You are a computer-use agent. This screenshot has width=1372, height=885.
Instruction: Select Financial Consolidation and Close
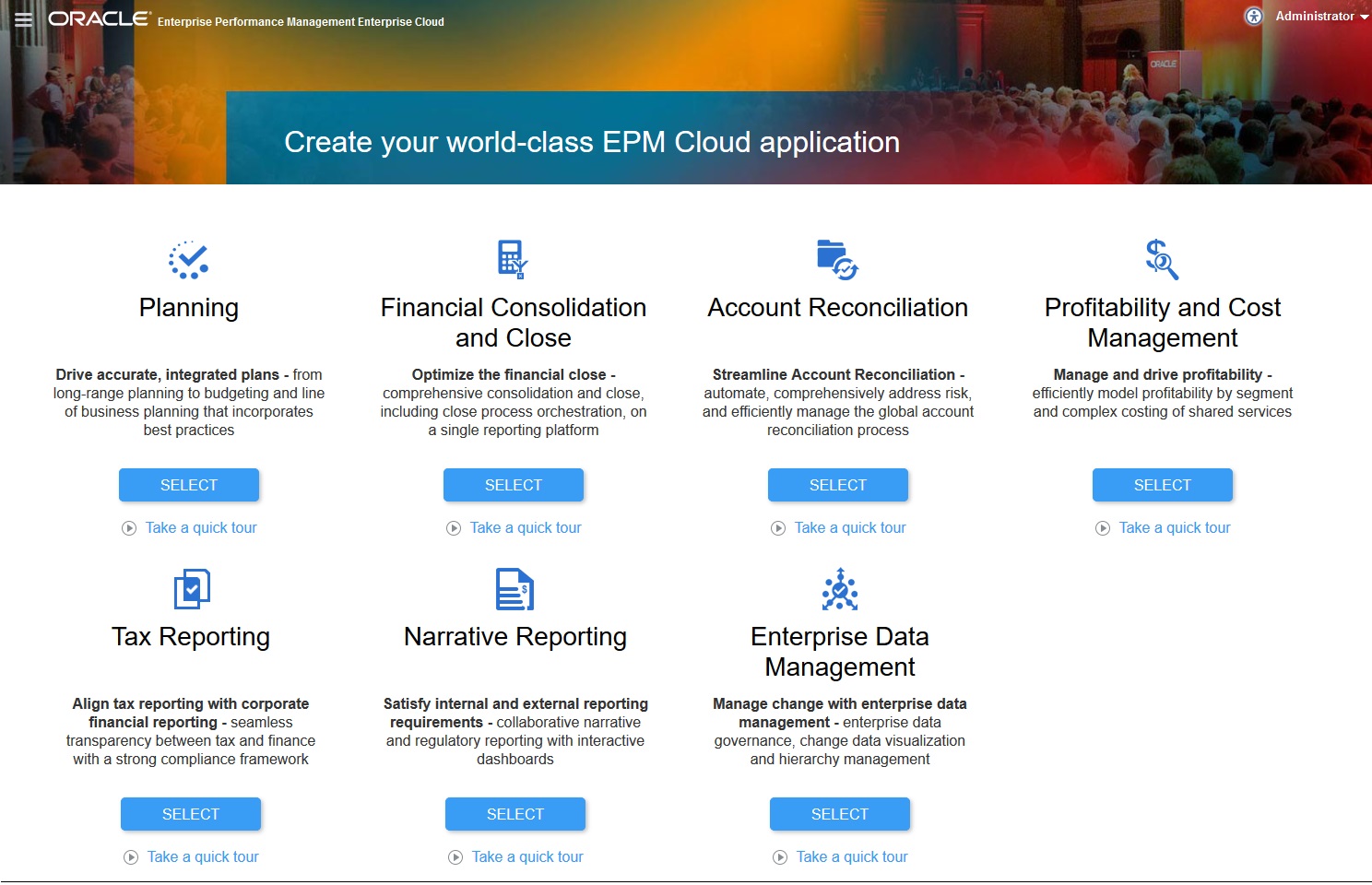(514, 485)
